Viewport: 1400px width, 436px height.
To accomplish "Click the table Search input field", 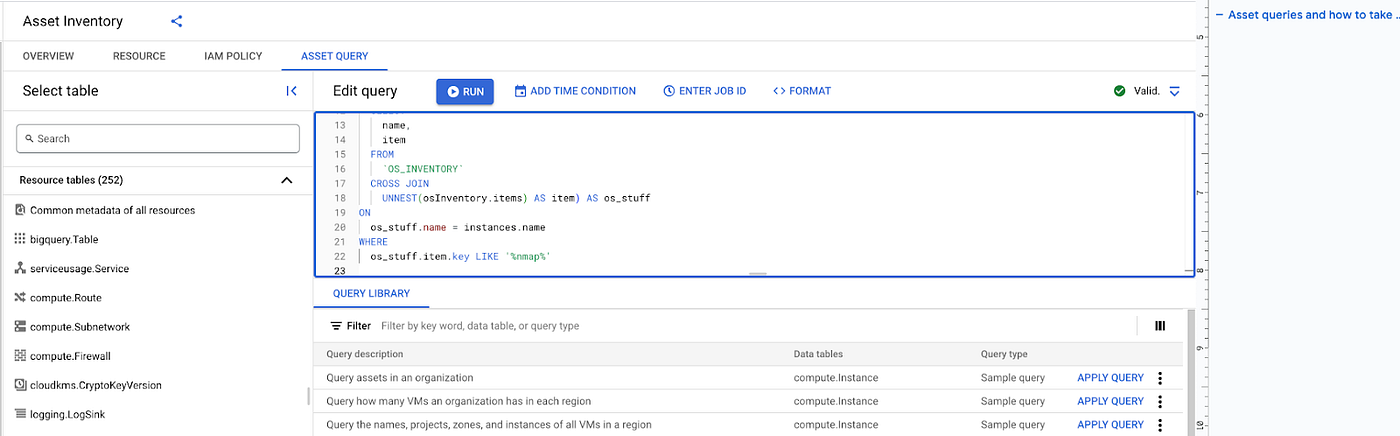I will pos(158,139).
